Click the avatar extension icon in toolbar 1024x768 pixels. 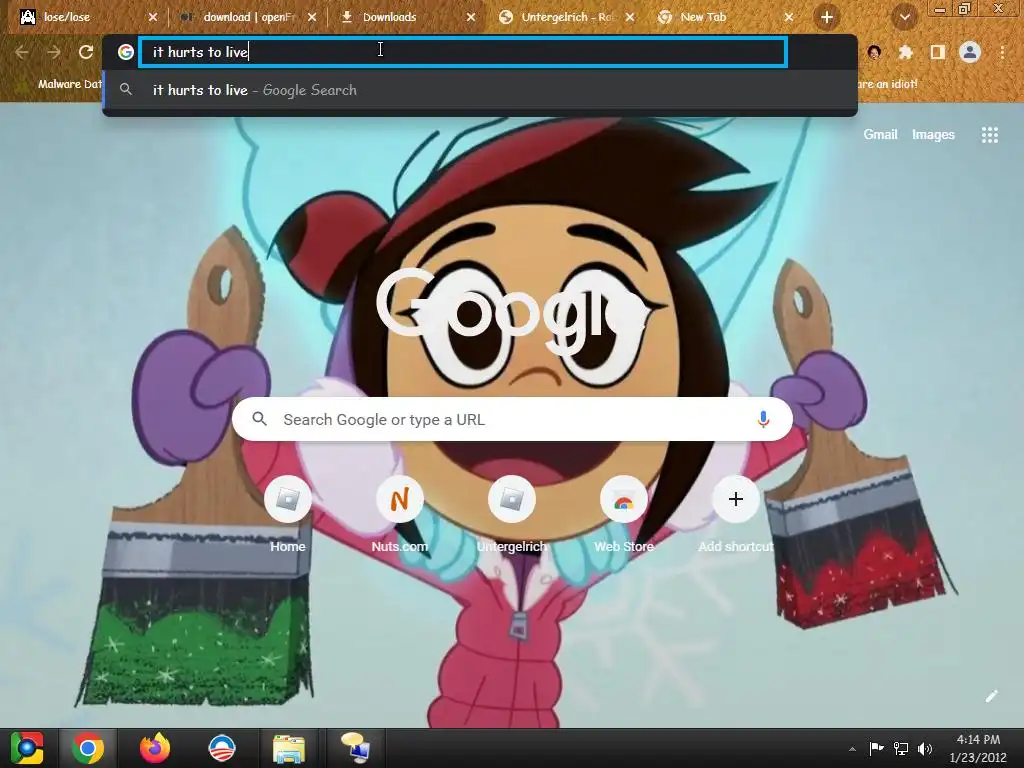point(874,52)
